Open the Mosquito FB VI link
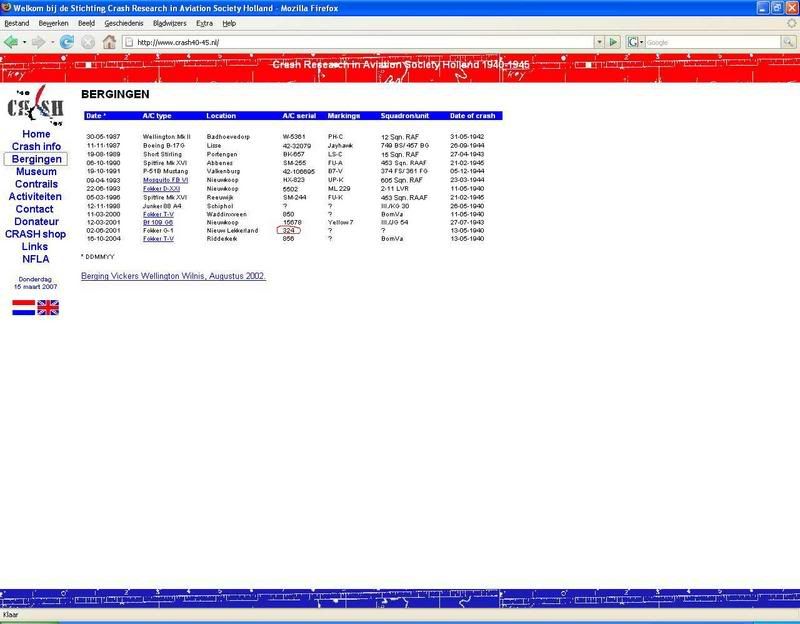The width and height of the screenshot is (800, 624). tap(165, 180)
